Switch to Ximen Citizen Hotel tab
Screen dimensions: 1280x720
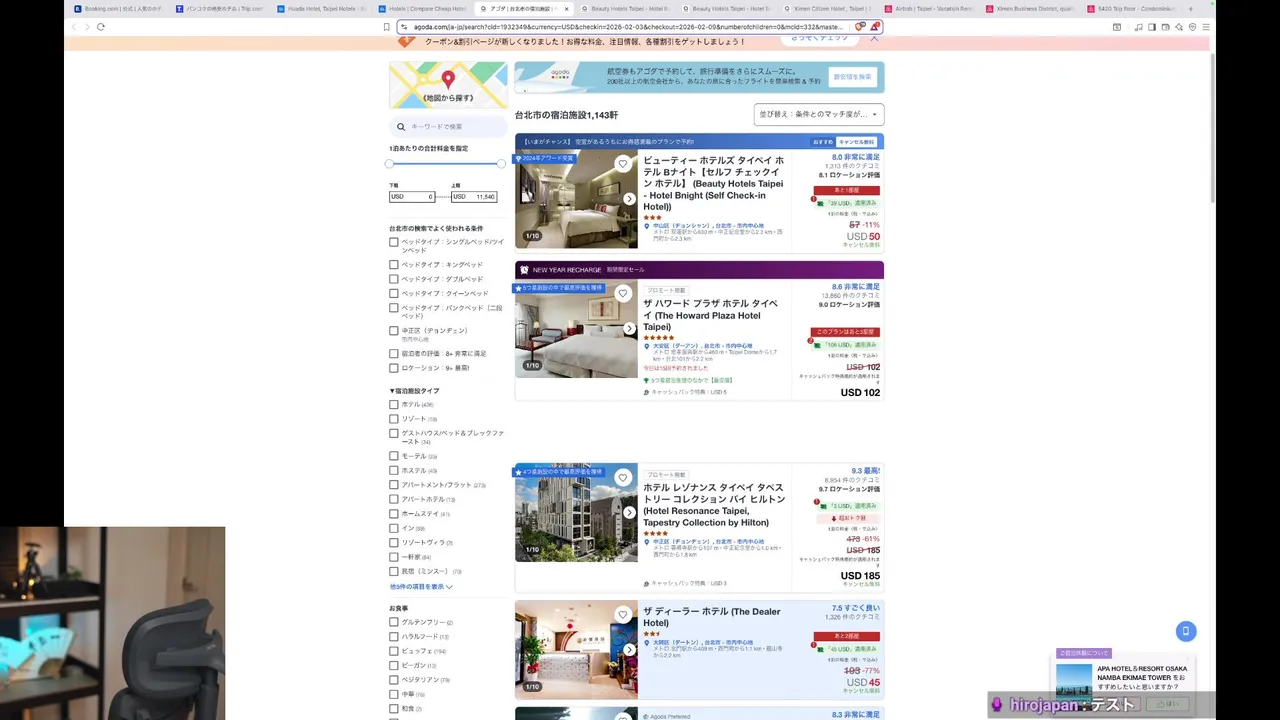(x=828, y=9)
